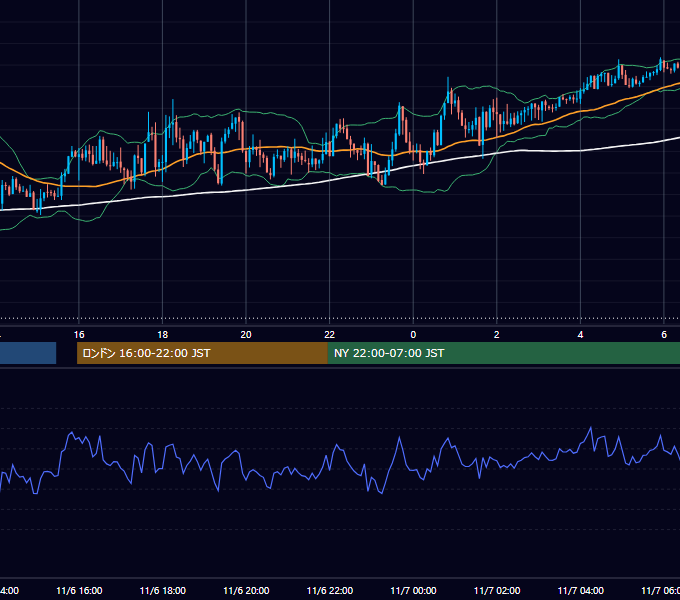Click the 11/7 00:00 date label
The image size is (680, 600).
(x=413, y=591)
